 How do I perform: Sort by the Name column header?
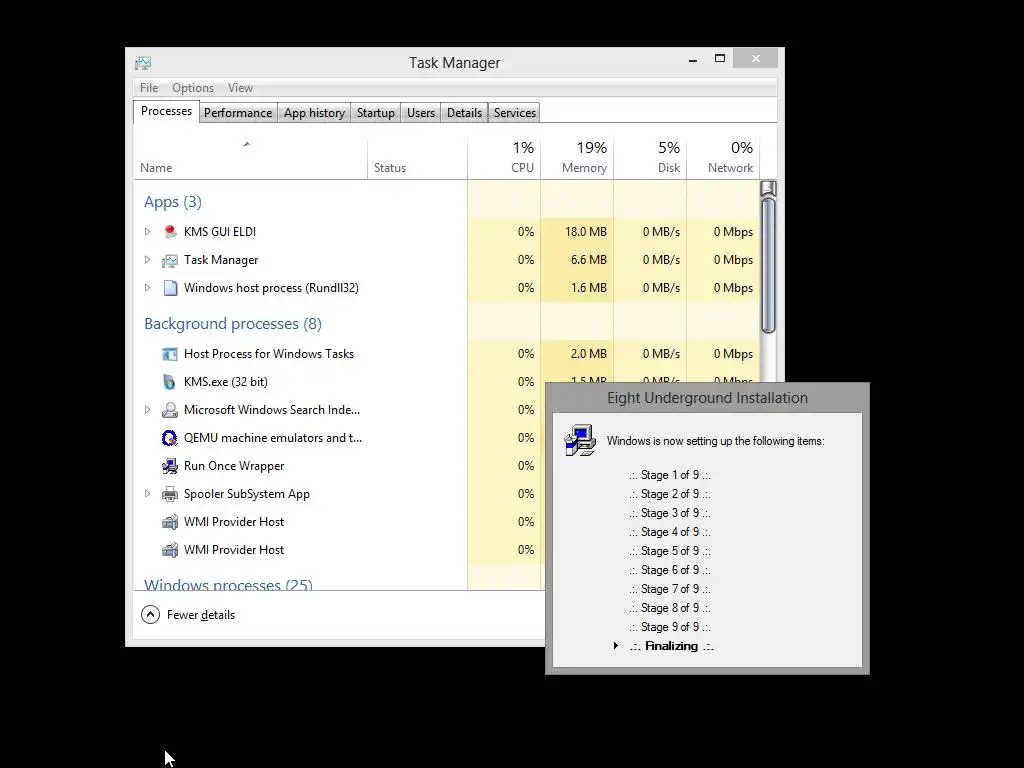click(250, 157)
